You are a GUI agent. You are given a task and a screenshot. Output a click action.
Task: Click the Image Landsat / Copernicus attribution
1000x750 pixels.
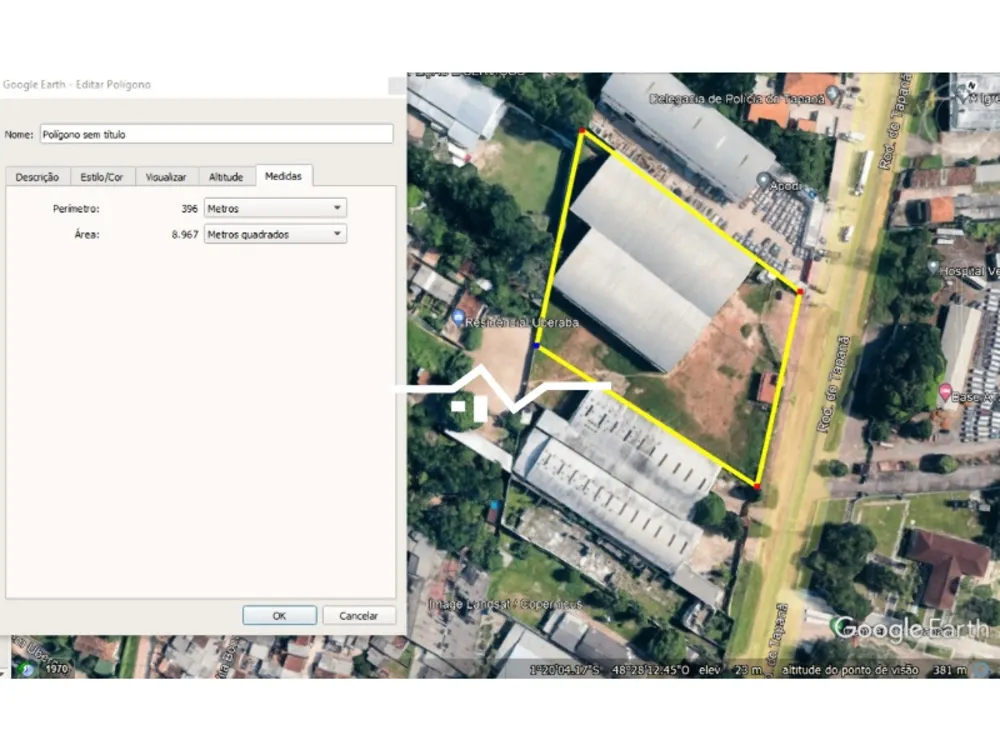[x=504, y=603]
